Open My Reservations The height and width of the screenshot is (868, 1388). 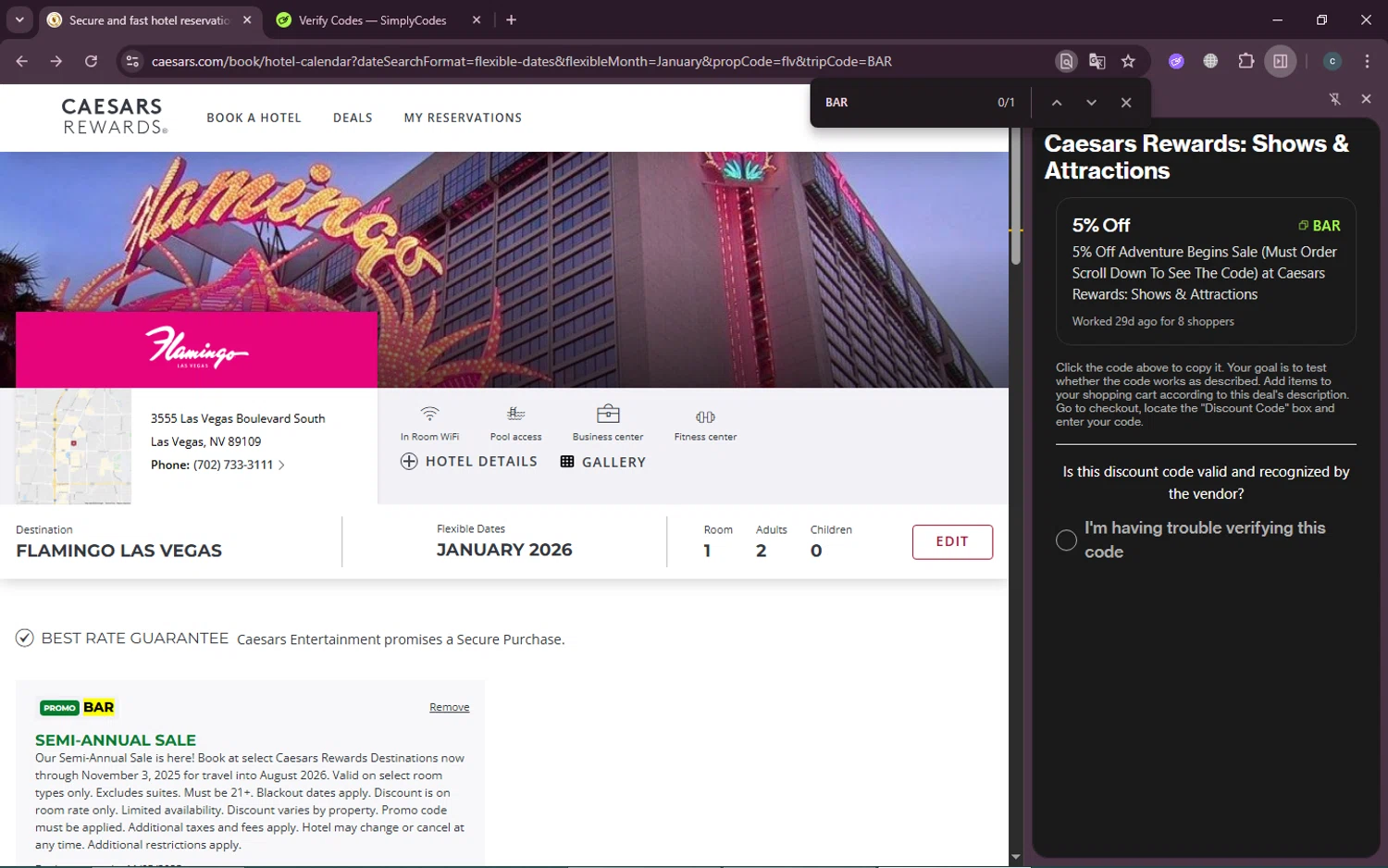pos(463,118)
